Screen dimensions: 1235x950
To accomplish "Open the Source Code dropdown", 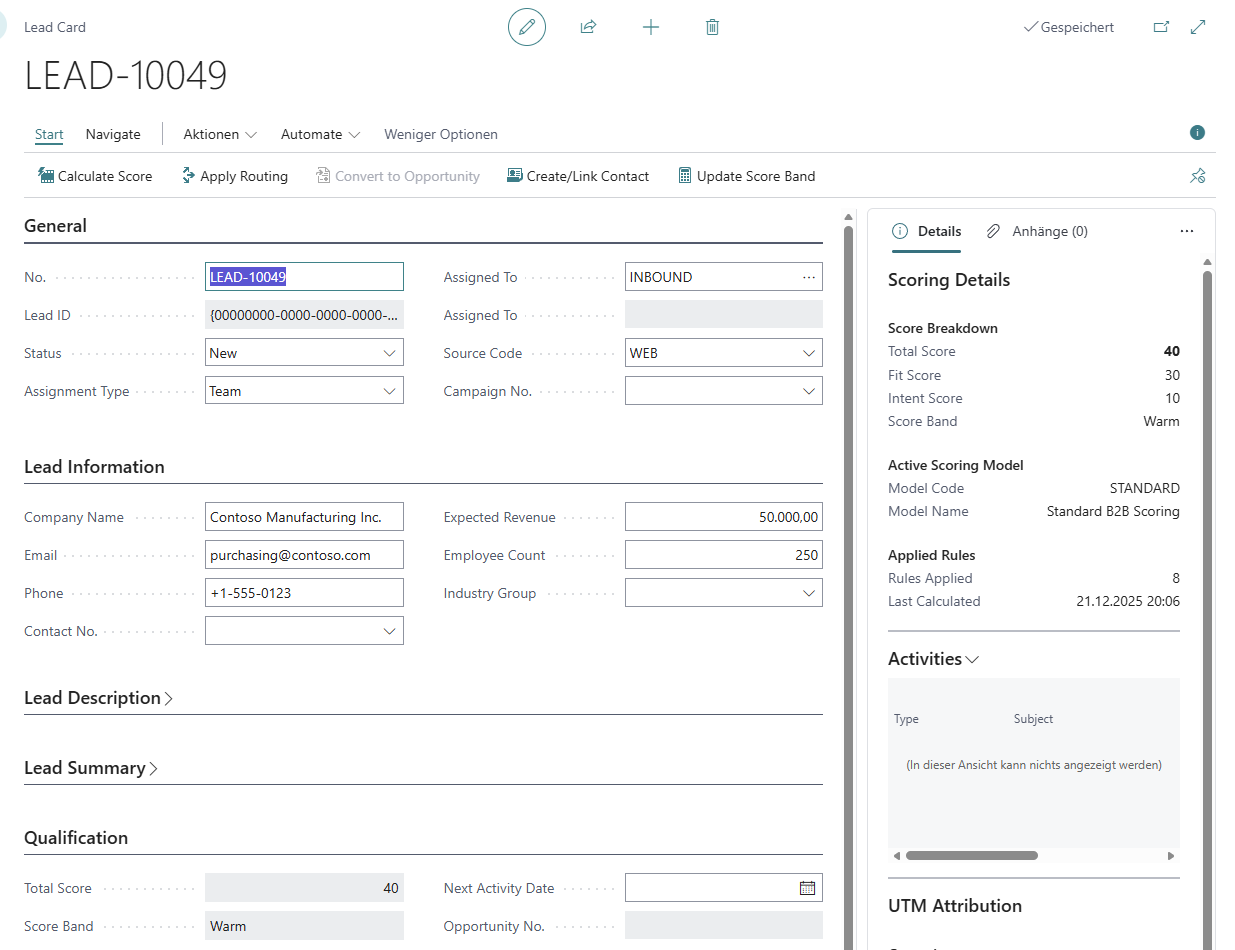I will [x=808, y=353].
